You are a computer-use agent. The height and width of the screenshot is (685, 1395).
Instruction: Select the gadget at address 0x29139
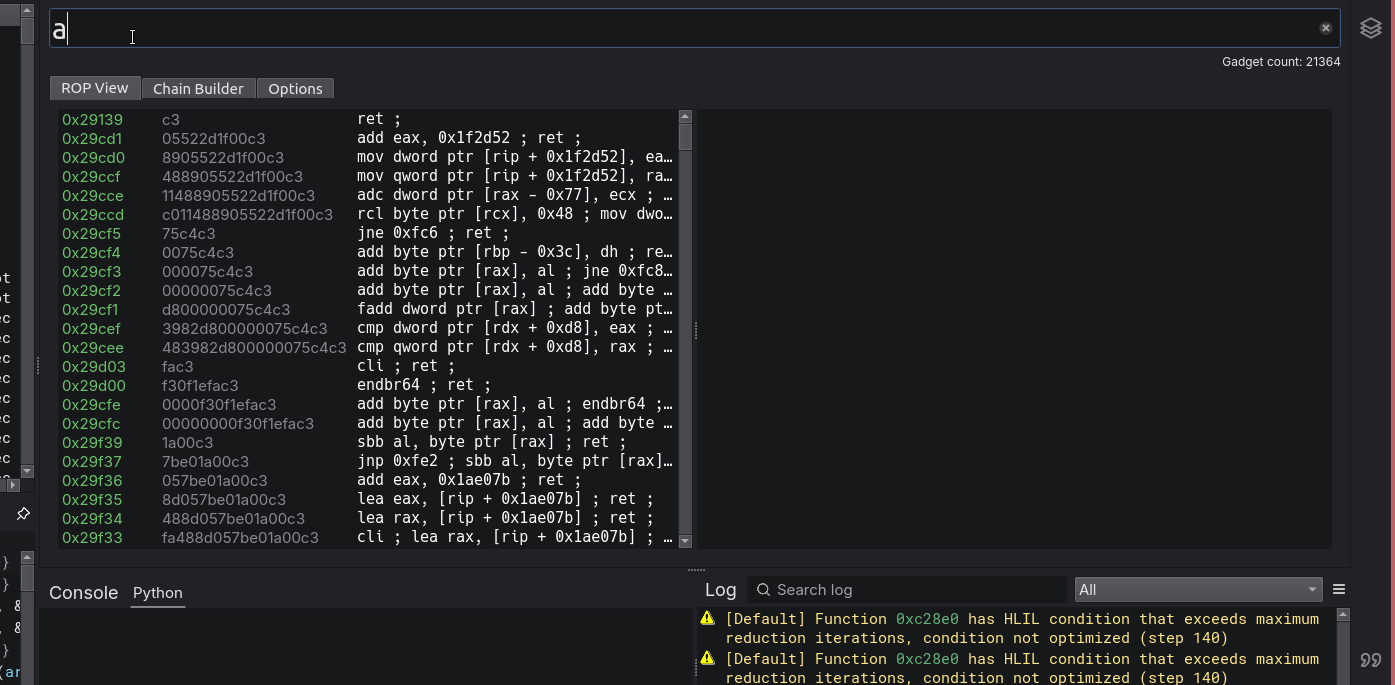tap(93, 119)
